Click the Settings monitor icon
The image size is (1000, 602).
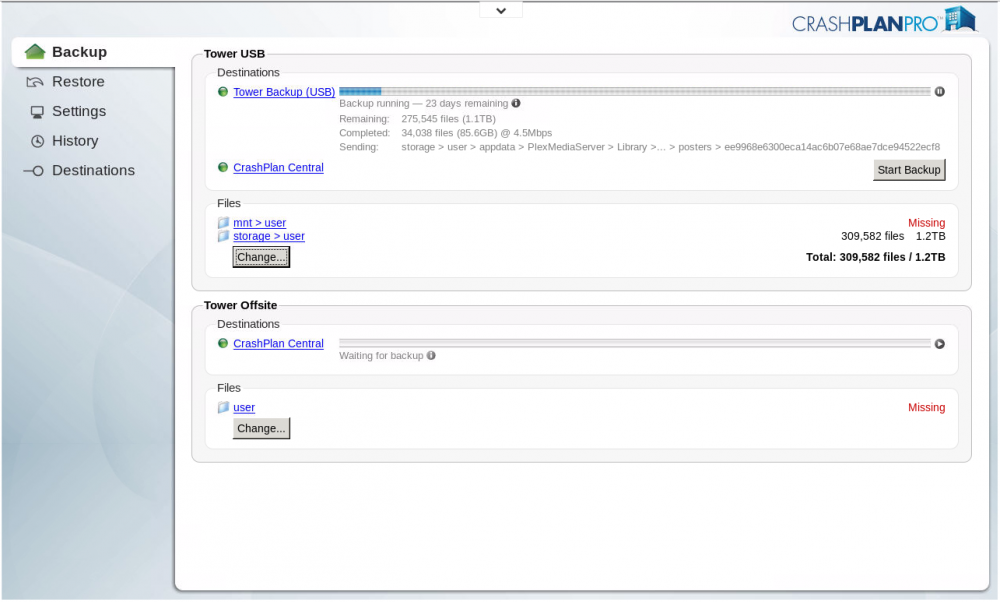[x=37, y=112]
